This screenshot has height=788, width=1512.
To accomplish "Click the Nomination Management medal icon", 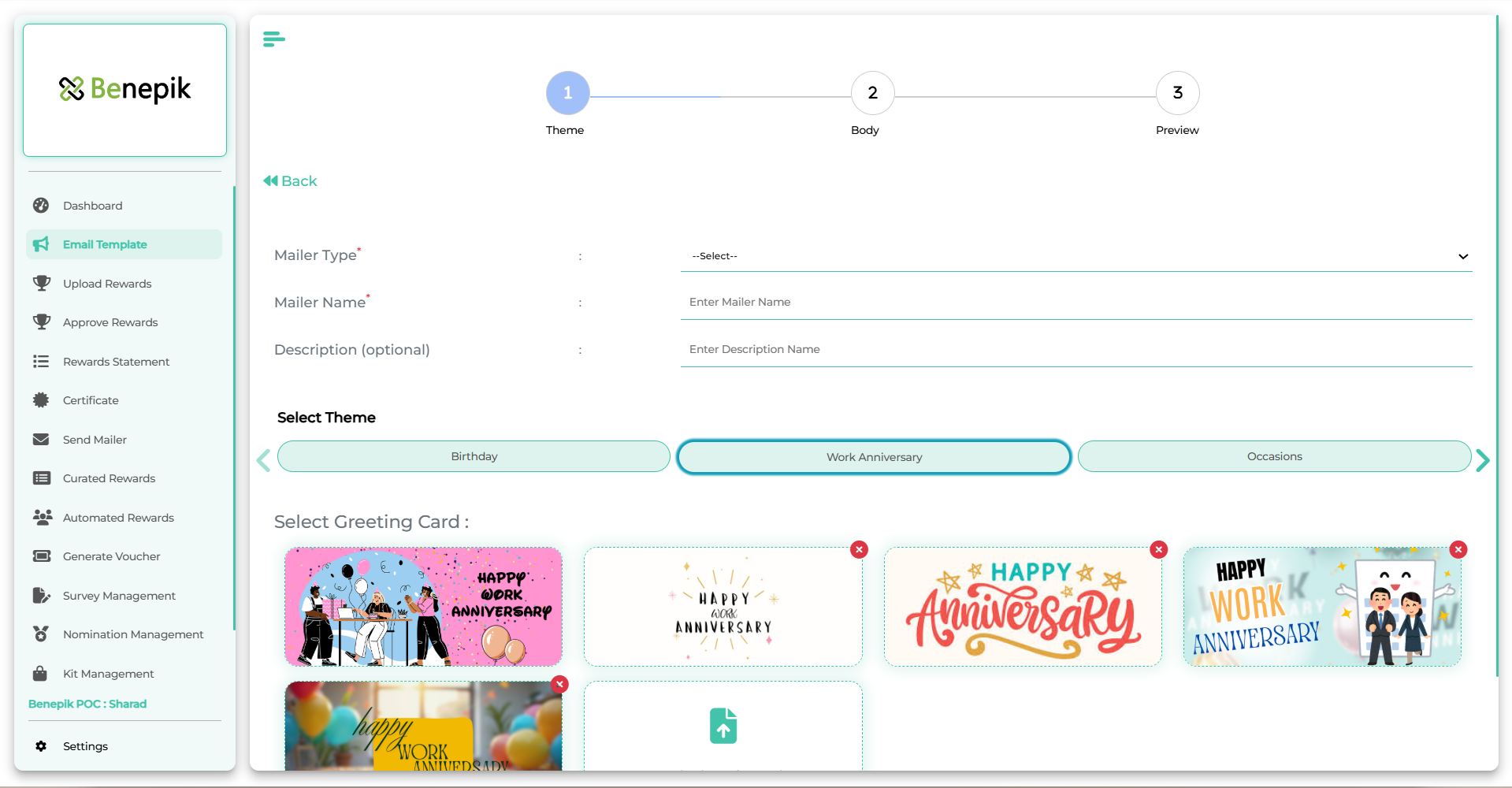I will [41, 634].
